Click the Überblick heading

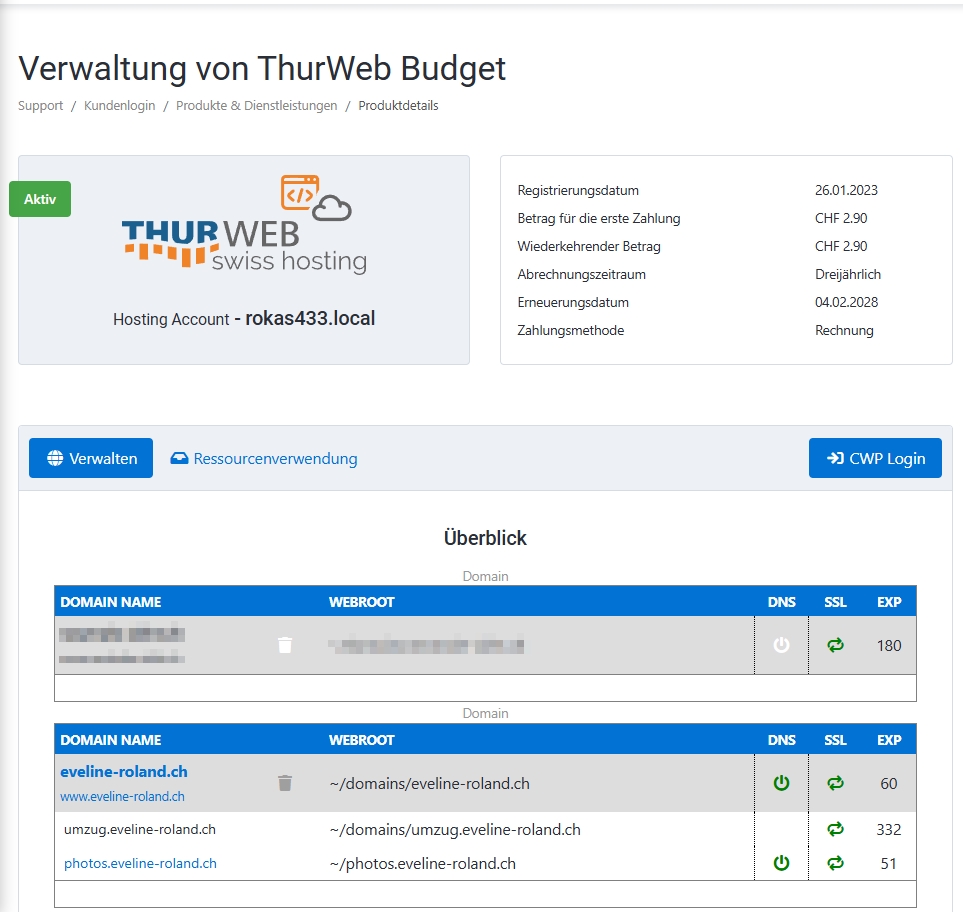tap(485, 537)
